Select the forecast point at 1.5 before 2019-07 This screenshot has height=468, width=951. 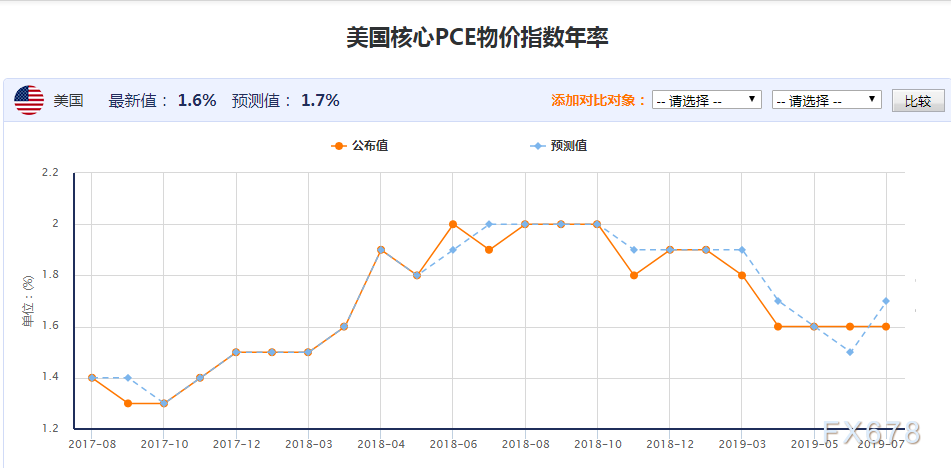click(x=850, y=352)
